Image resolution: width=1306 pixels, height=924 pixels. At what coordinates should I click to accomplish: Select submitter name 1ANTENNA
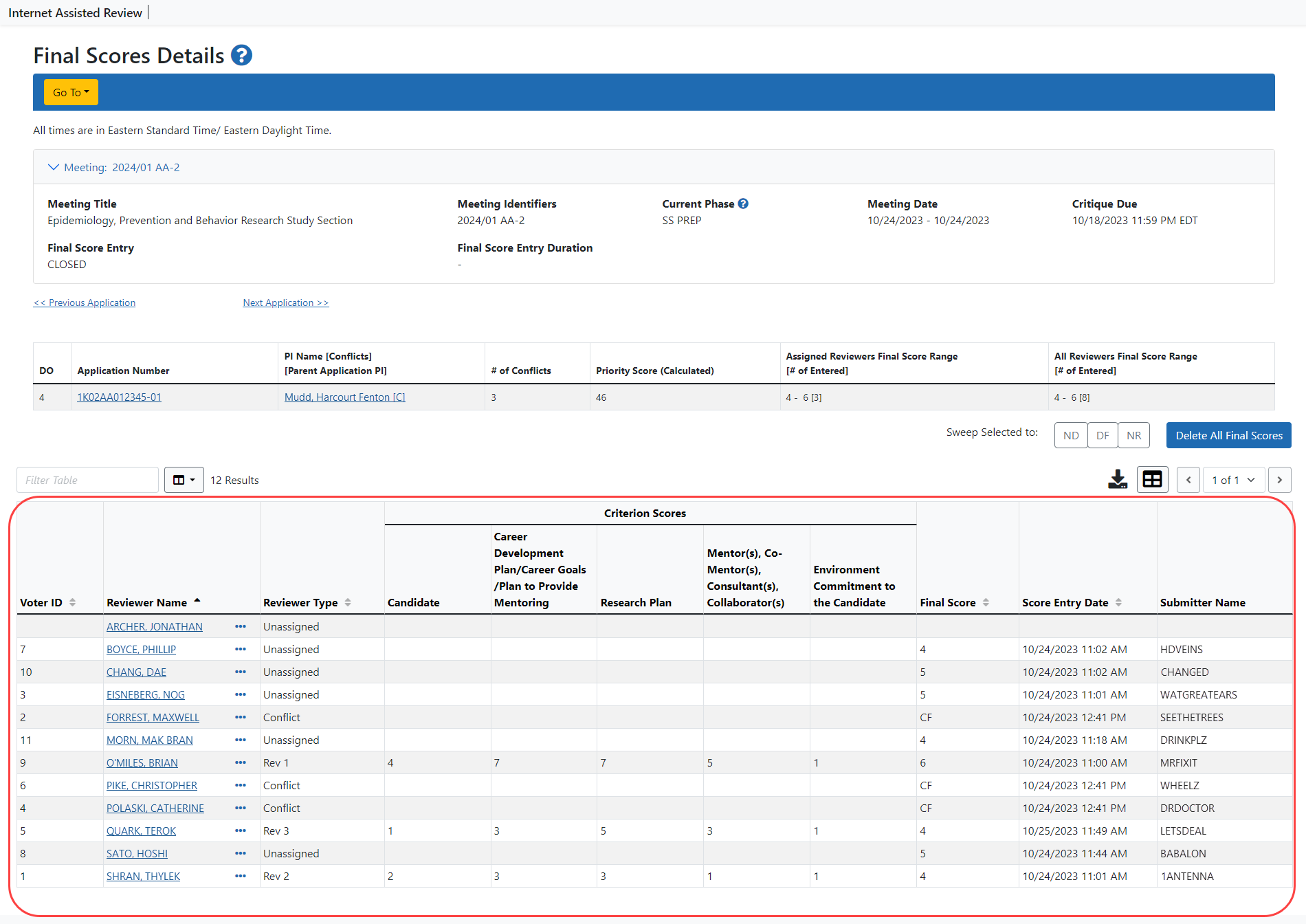(x=1187, y=876)
